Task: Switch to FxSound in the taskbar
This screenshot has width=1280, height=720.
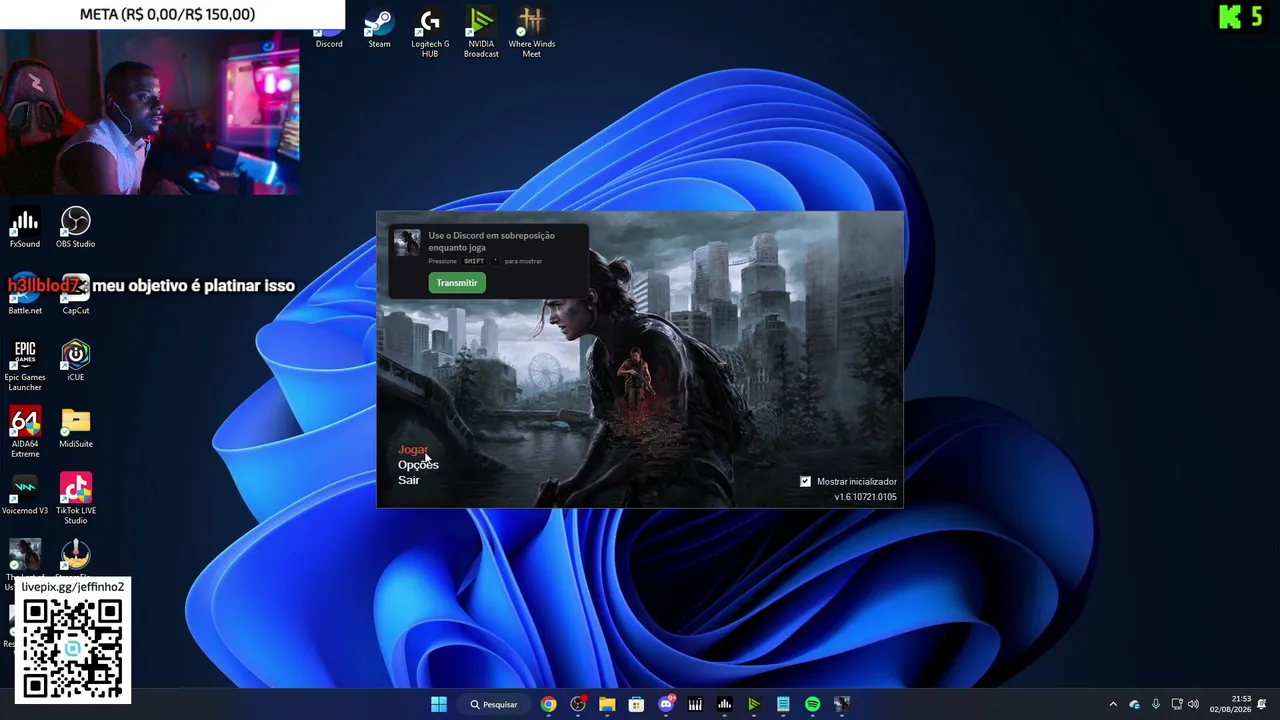Action: pos(724,704)
